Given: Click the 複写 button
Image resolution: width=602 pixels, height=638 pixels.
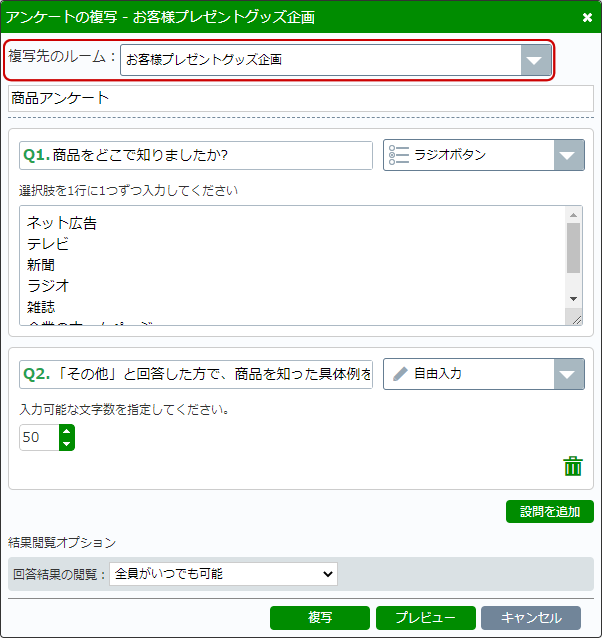Looking at the screenshot, I should [319, 618].
